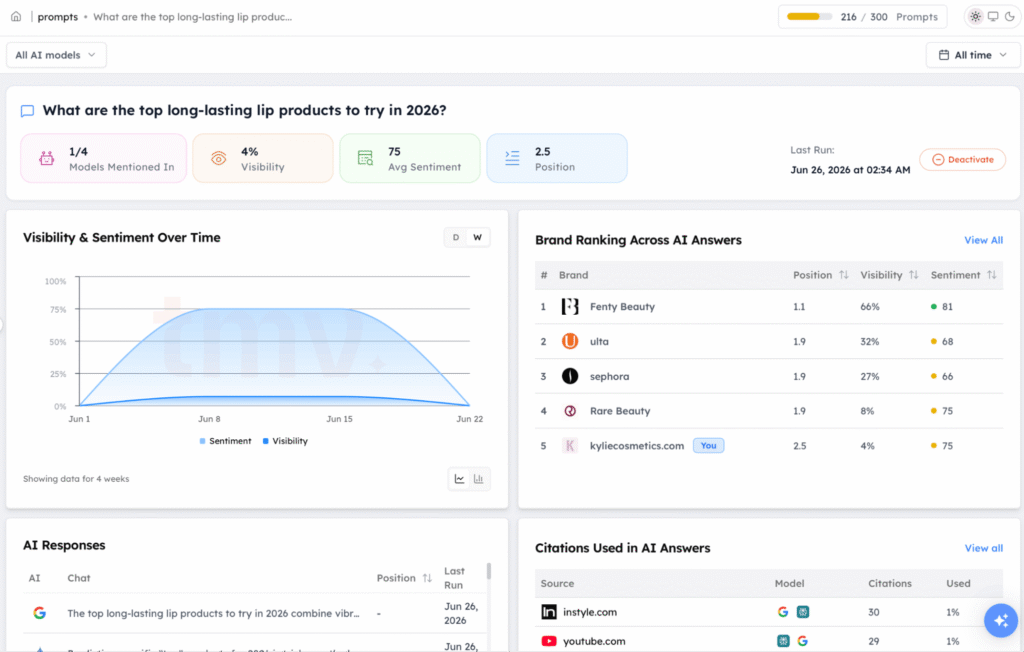The height and width of the screenshot is (652, 1024).
Task: Open the Google AI response chat text
Action: (213, 613)
